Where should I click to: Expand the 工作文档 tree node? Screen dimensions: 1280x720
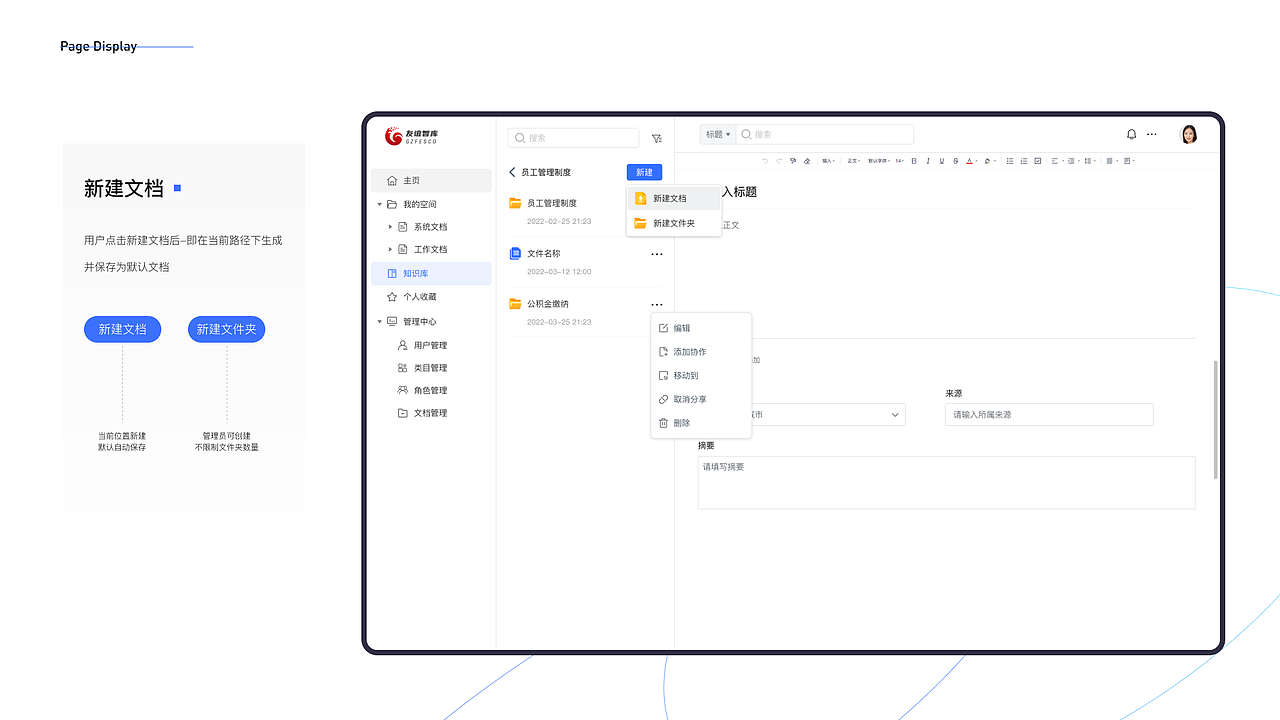pos(391,249)
